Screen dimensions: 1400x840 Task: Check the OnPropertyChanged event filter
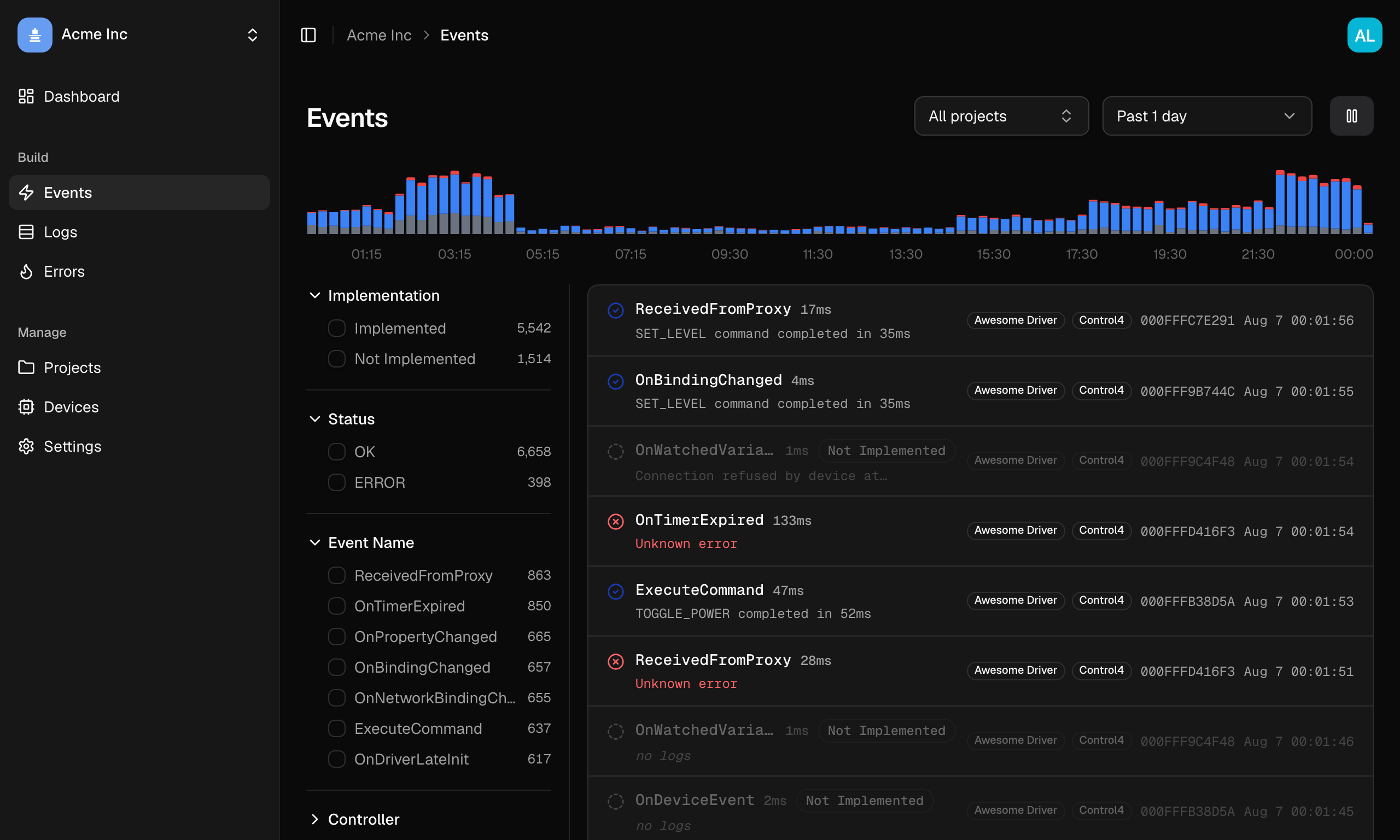(337, 637)
